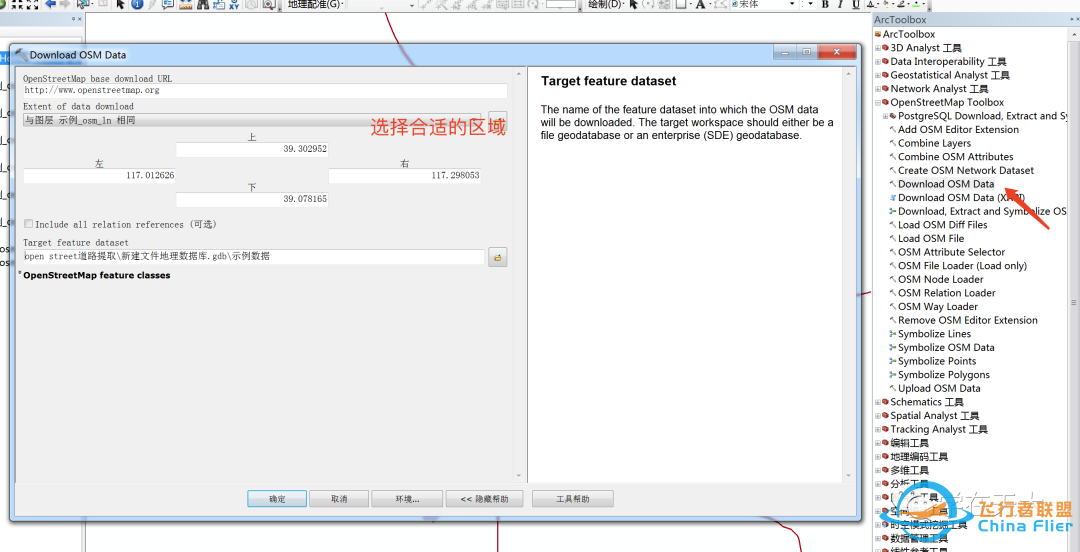Pick the font color swatch
The width and height of the screenshot is (1080, 552).
[x=871, y=5]
